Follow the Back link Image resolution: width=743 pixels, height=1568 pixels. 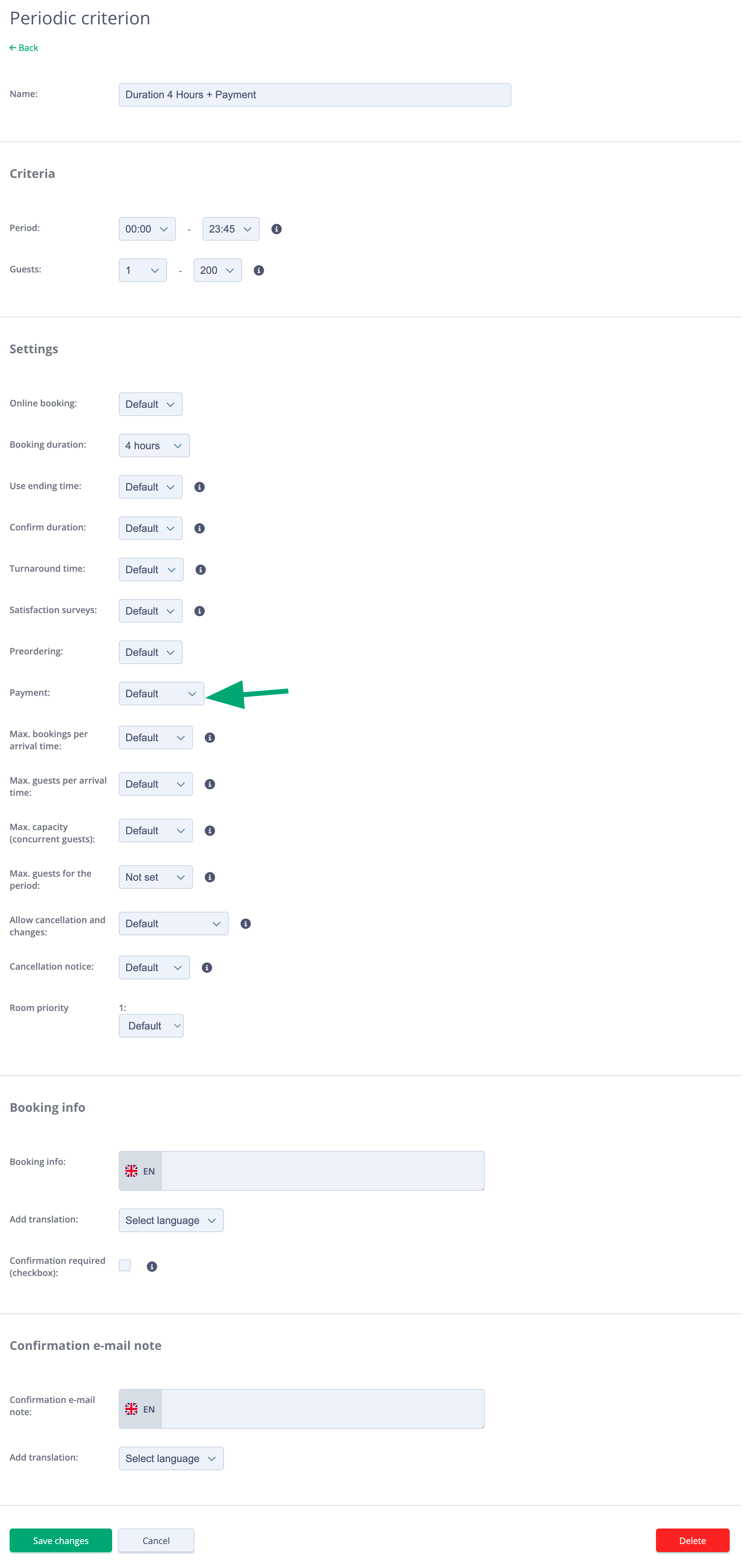pyautogui.click(x=24, y=48)
